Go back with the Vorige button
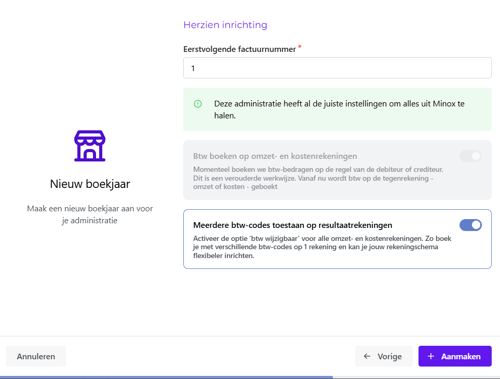The width and height of the screenshot is (500, 379). pos(384,356)
